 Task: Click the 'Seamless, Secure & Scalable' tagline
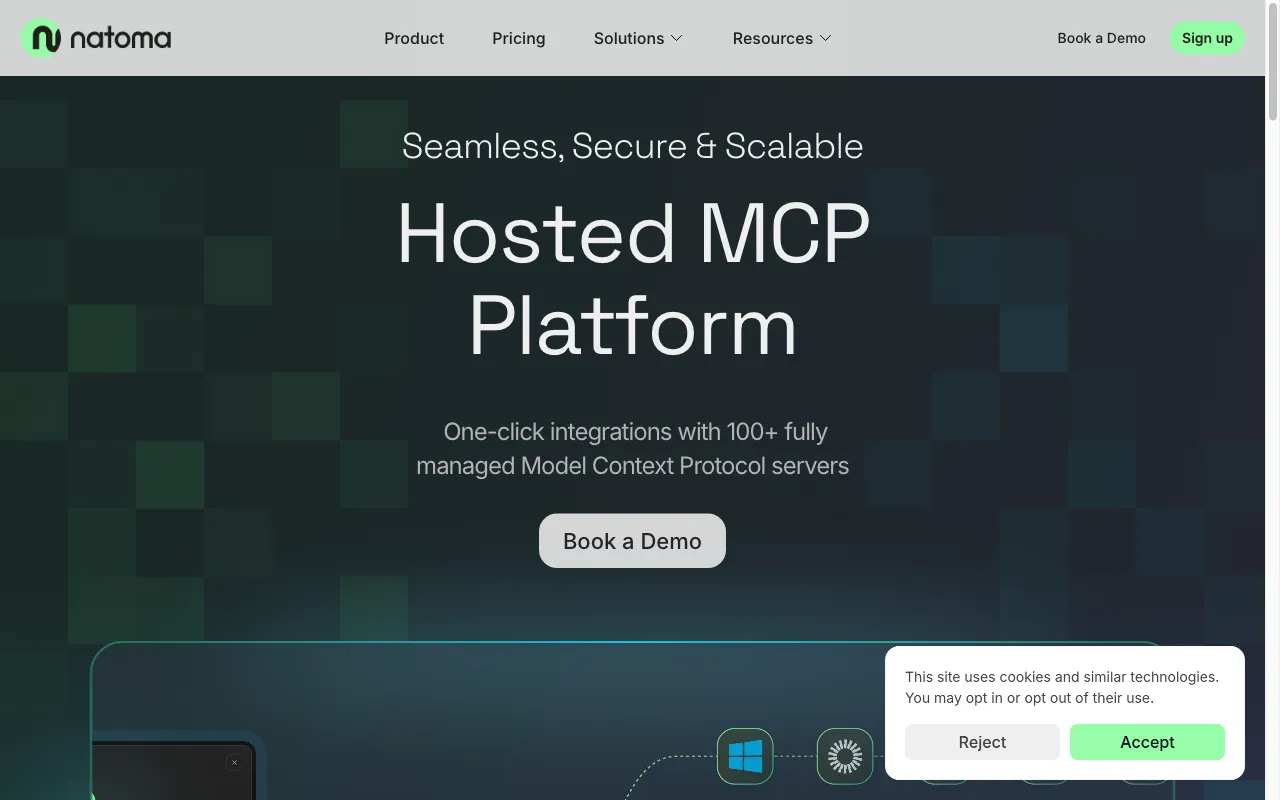pos(632,146)
